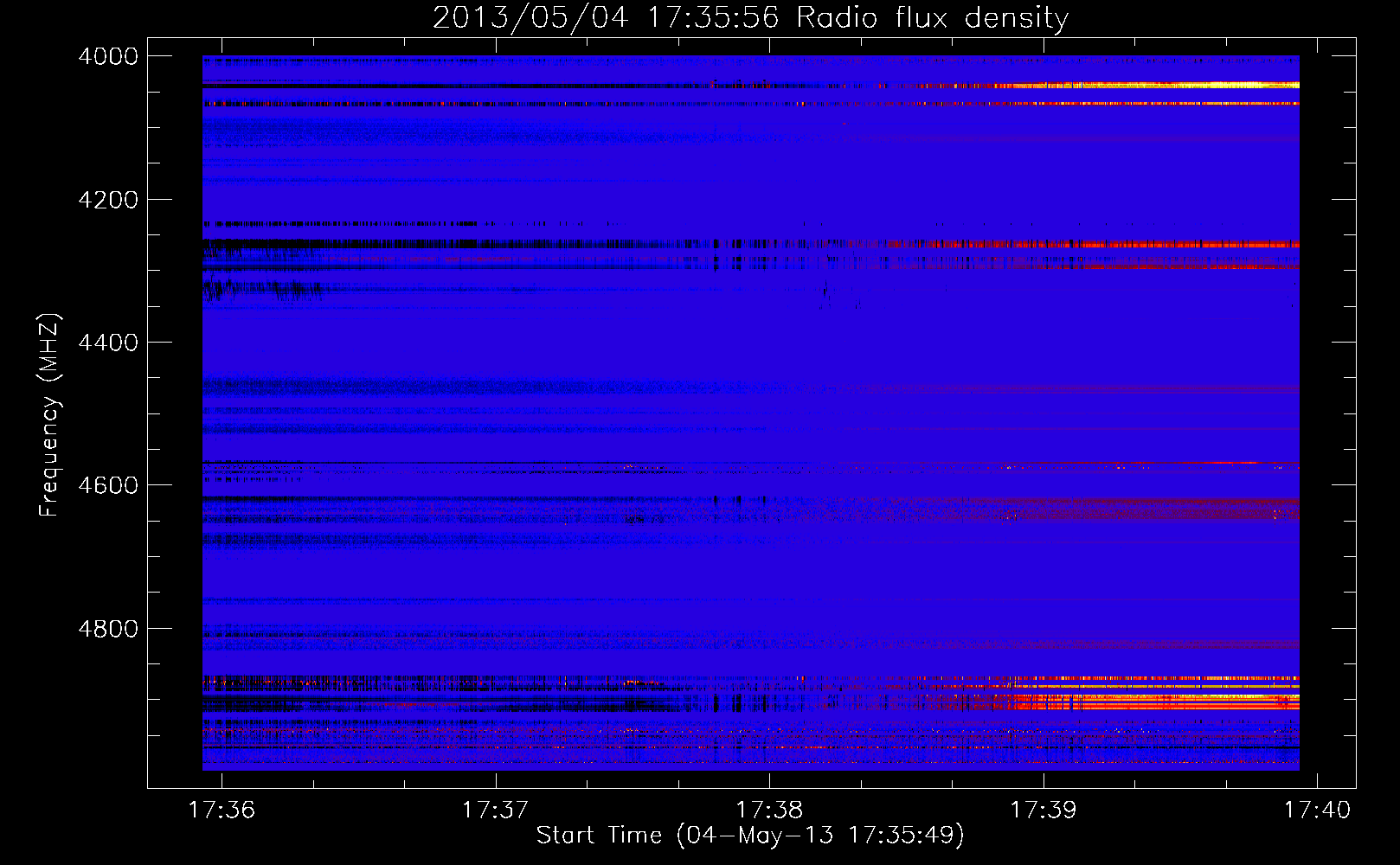Click the 17:37 time tick label
Viewport: 1400px width, 865px height.
click(x=495, y=810)
